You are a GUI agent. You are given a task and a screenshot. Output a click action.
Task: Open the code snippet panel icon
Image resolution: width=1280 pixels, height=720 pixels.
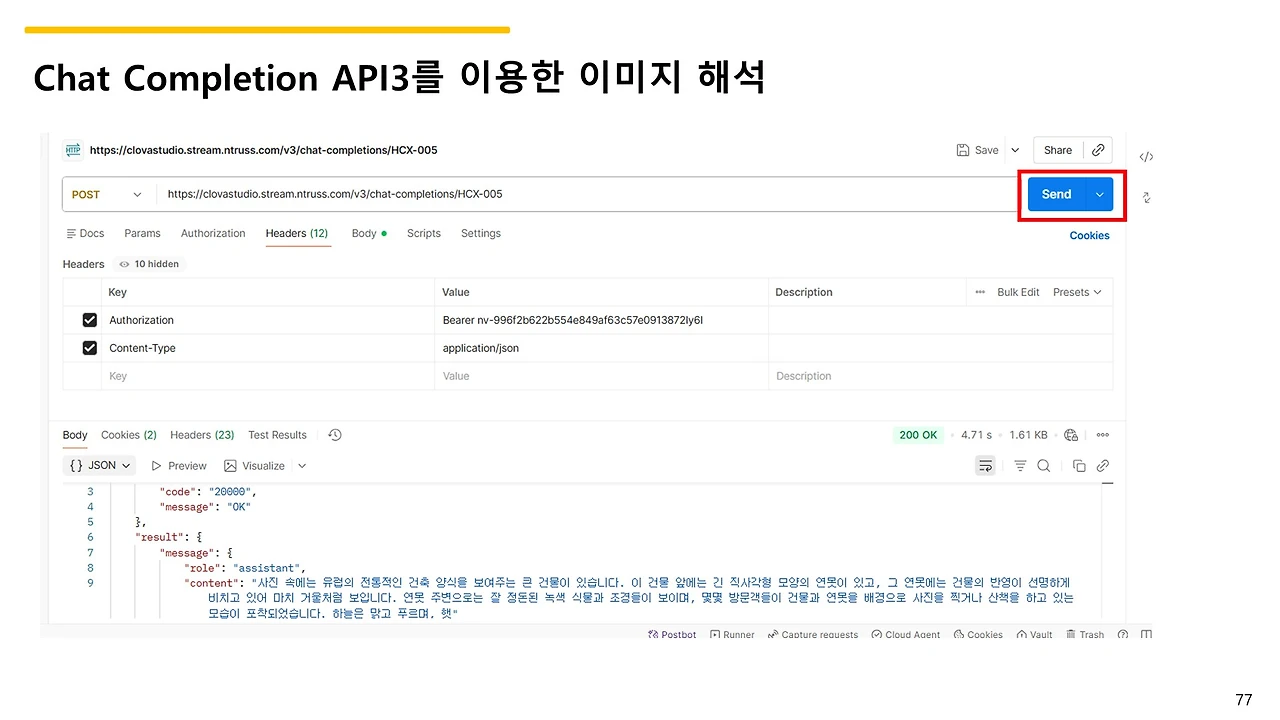(x=1146, y=157)
